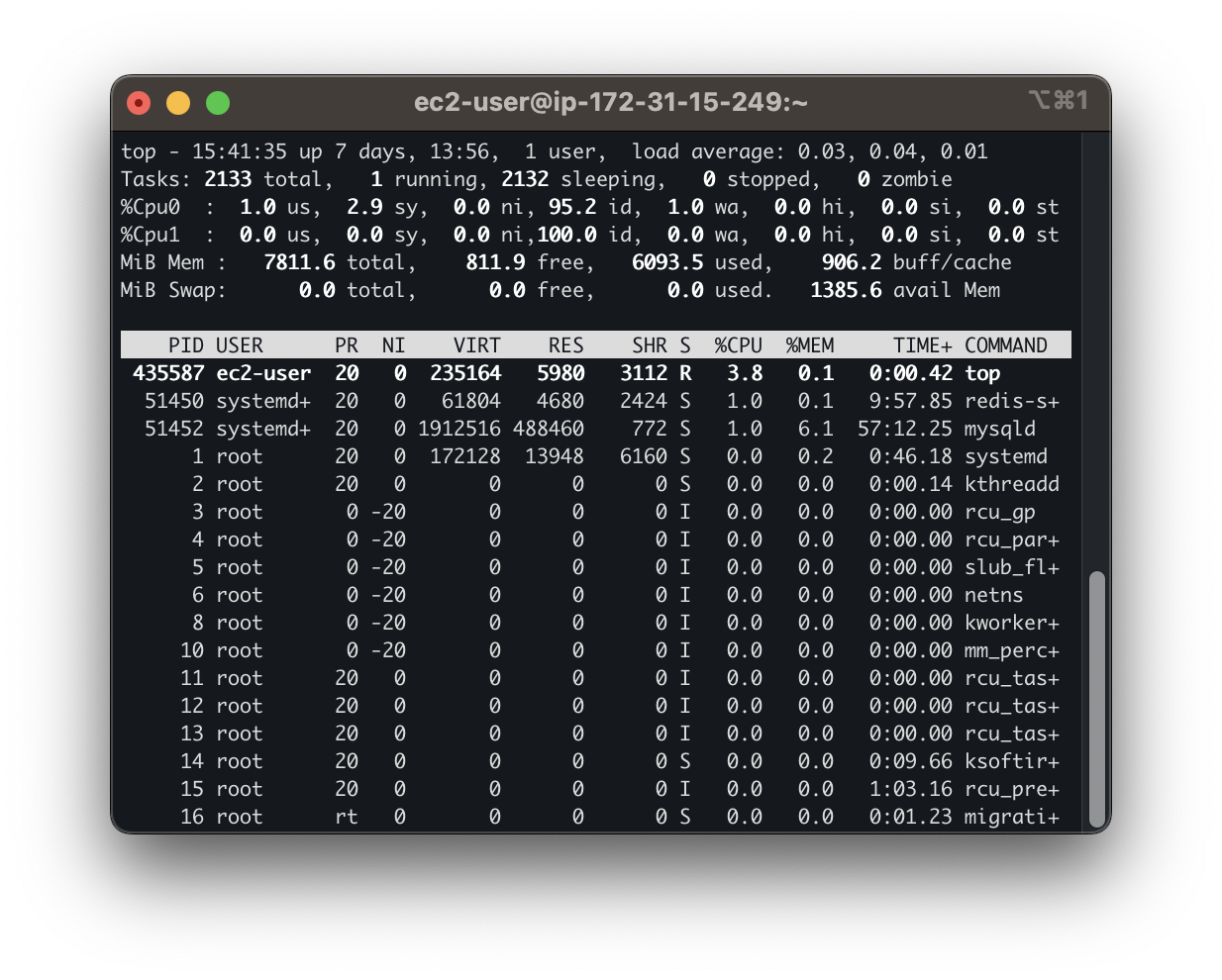This screenshot has width=1222, height=980.
Task: Click the COMMAND column header
Action: tap(1007, 344)
